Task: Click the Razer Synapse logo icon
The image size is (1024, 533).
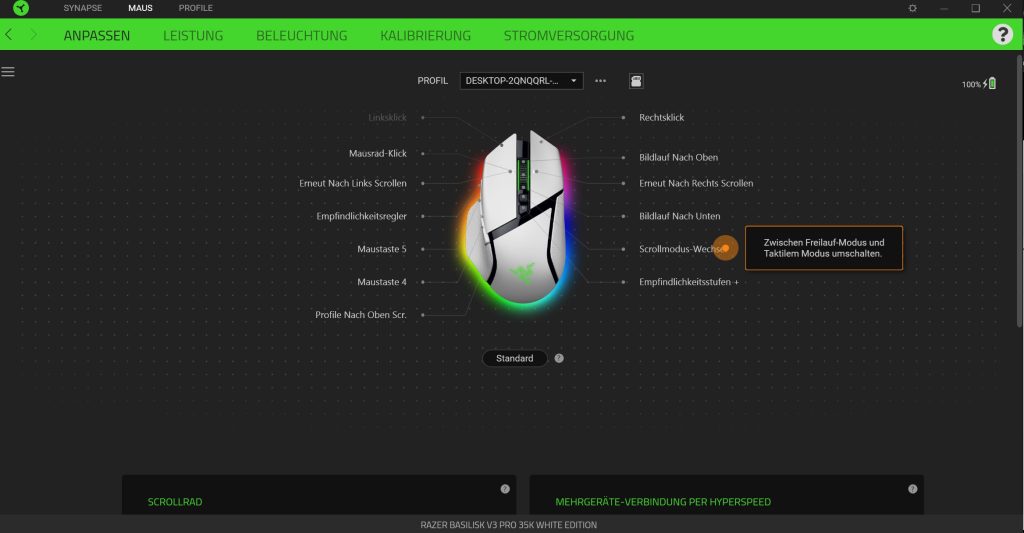Action: pyautogui.click(x=21, y=8)
